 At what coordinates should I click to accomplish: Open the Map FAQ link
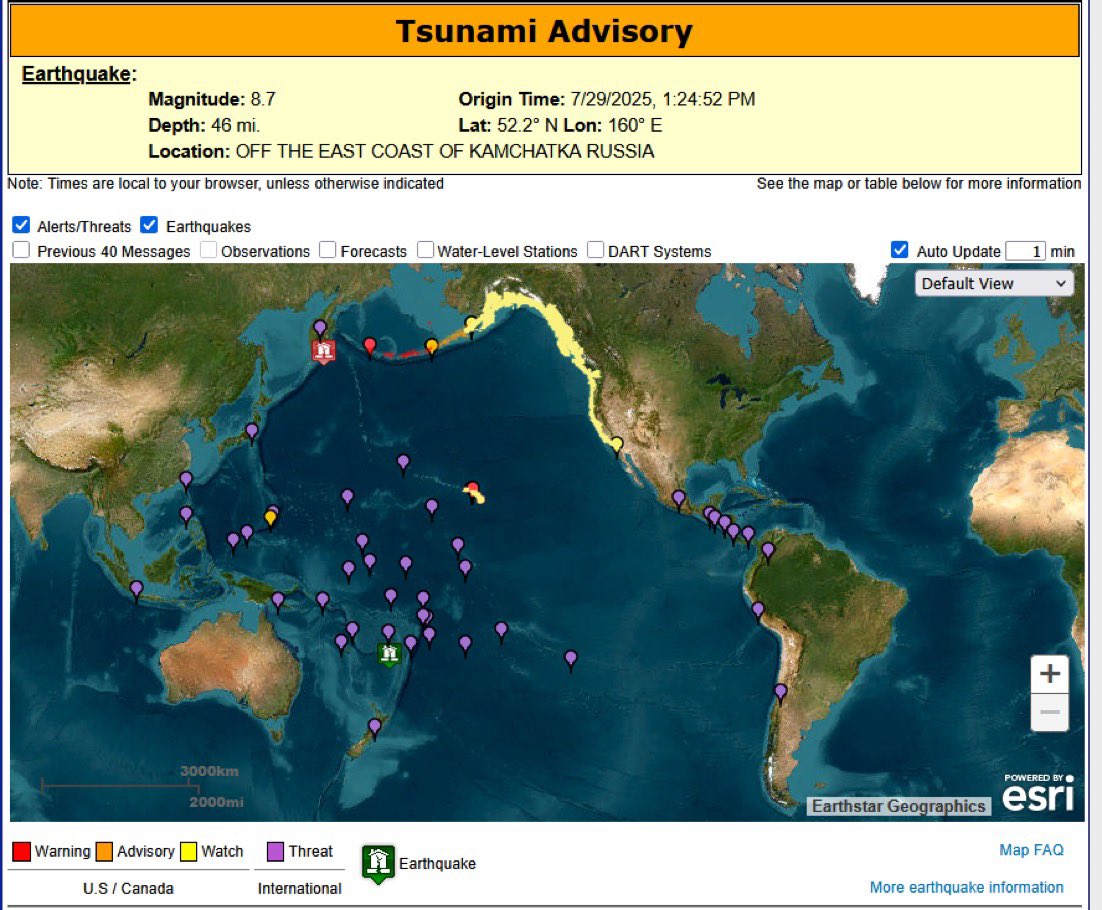pos(1031,850)
